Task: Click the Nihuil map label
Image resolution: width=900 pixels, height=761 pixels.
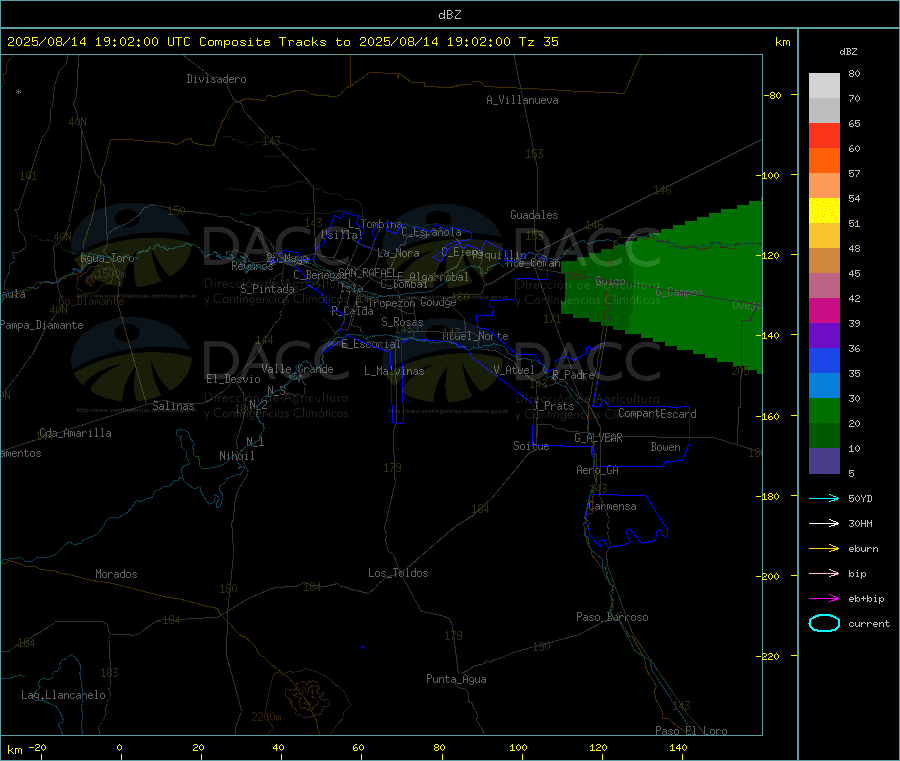Action: [x=236, y=456]
